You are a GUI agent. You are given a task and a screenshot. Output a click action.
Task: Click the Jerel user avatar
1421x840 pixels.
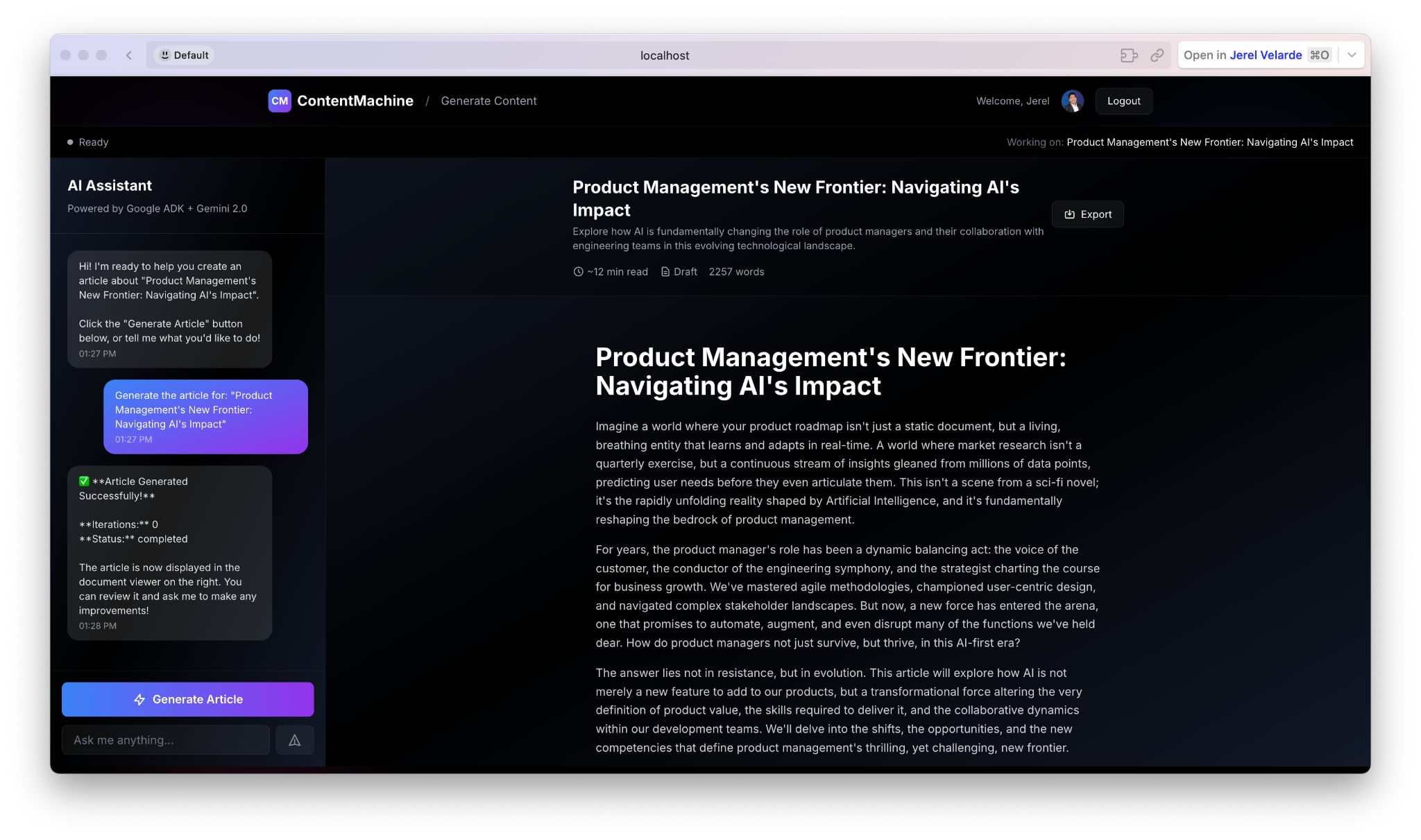[1072, 101]
